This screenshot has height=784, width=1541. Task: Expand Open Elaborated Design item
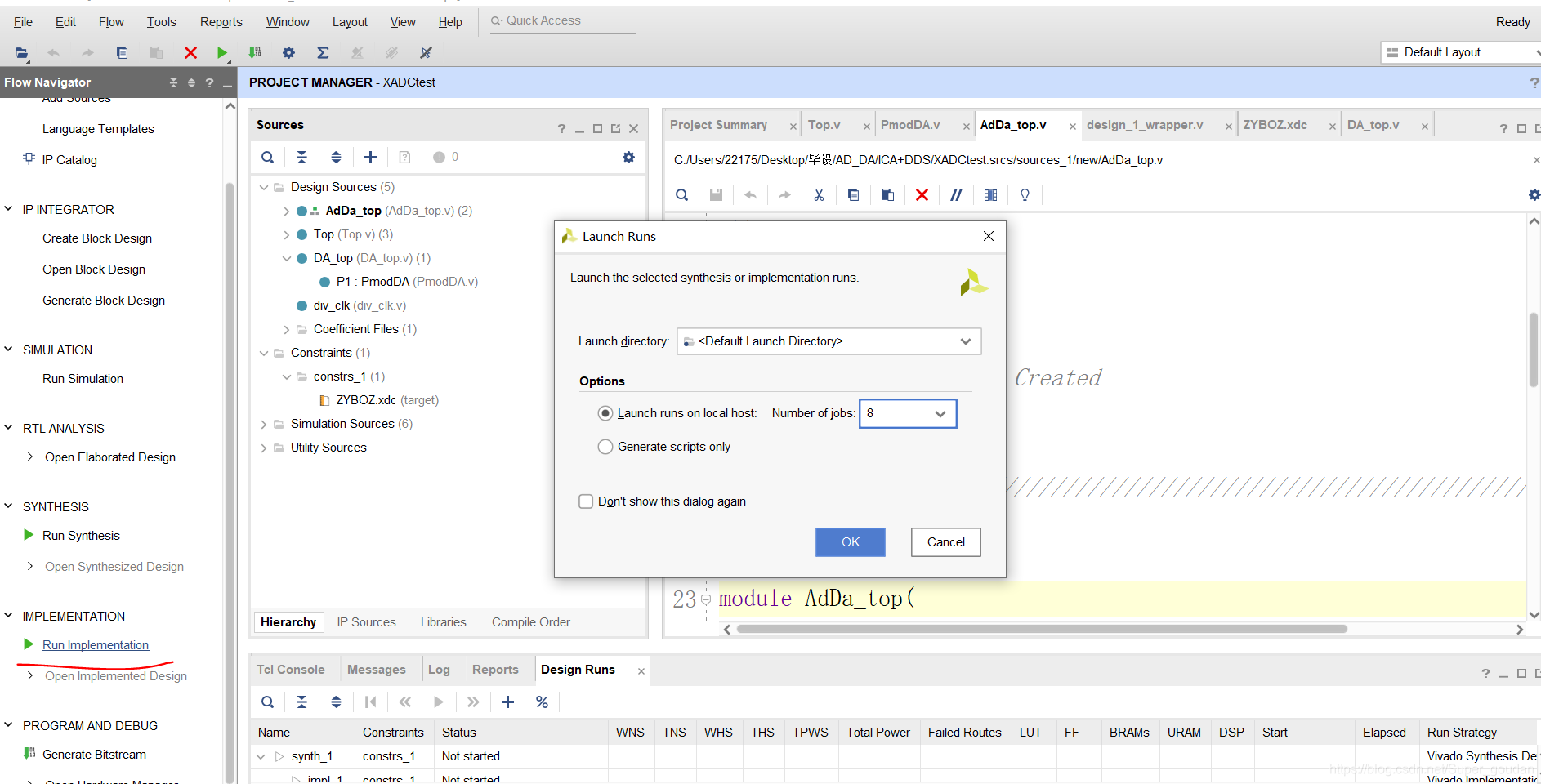[x=30, y=457]
